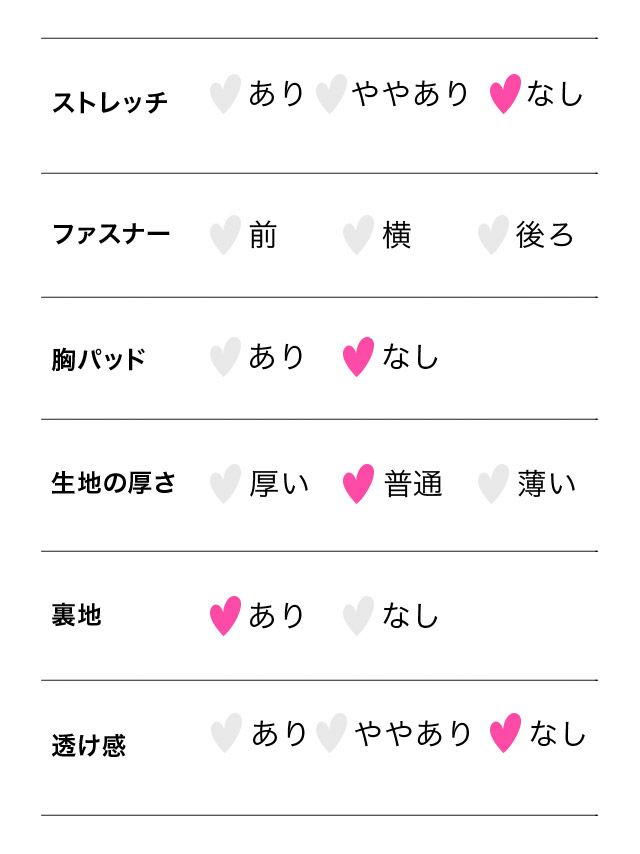The height and width of the screenshot is (854, 640).
Task: Click the gray heart for 胸パッド あり
Action: click(x=225, y=357)
